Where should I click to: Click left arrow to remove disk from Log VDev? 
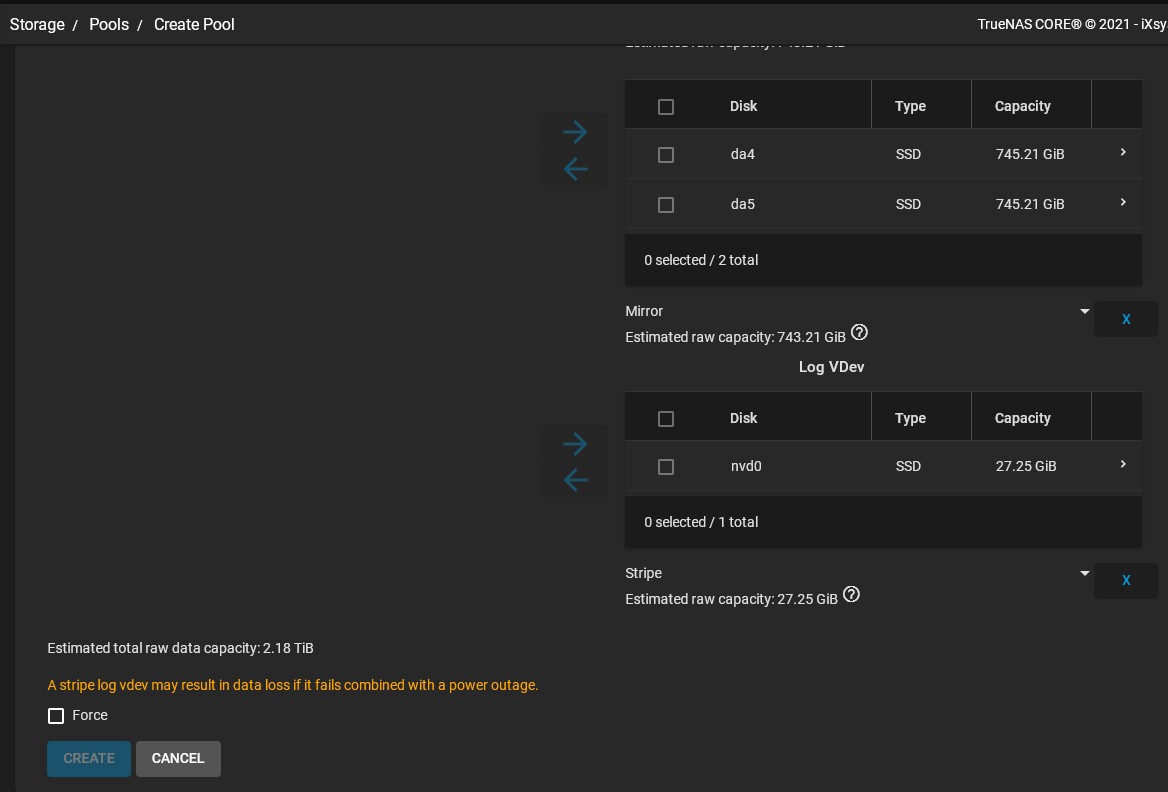[x=575, y=480]
